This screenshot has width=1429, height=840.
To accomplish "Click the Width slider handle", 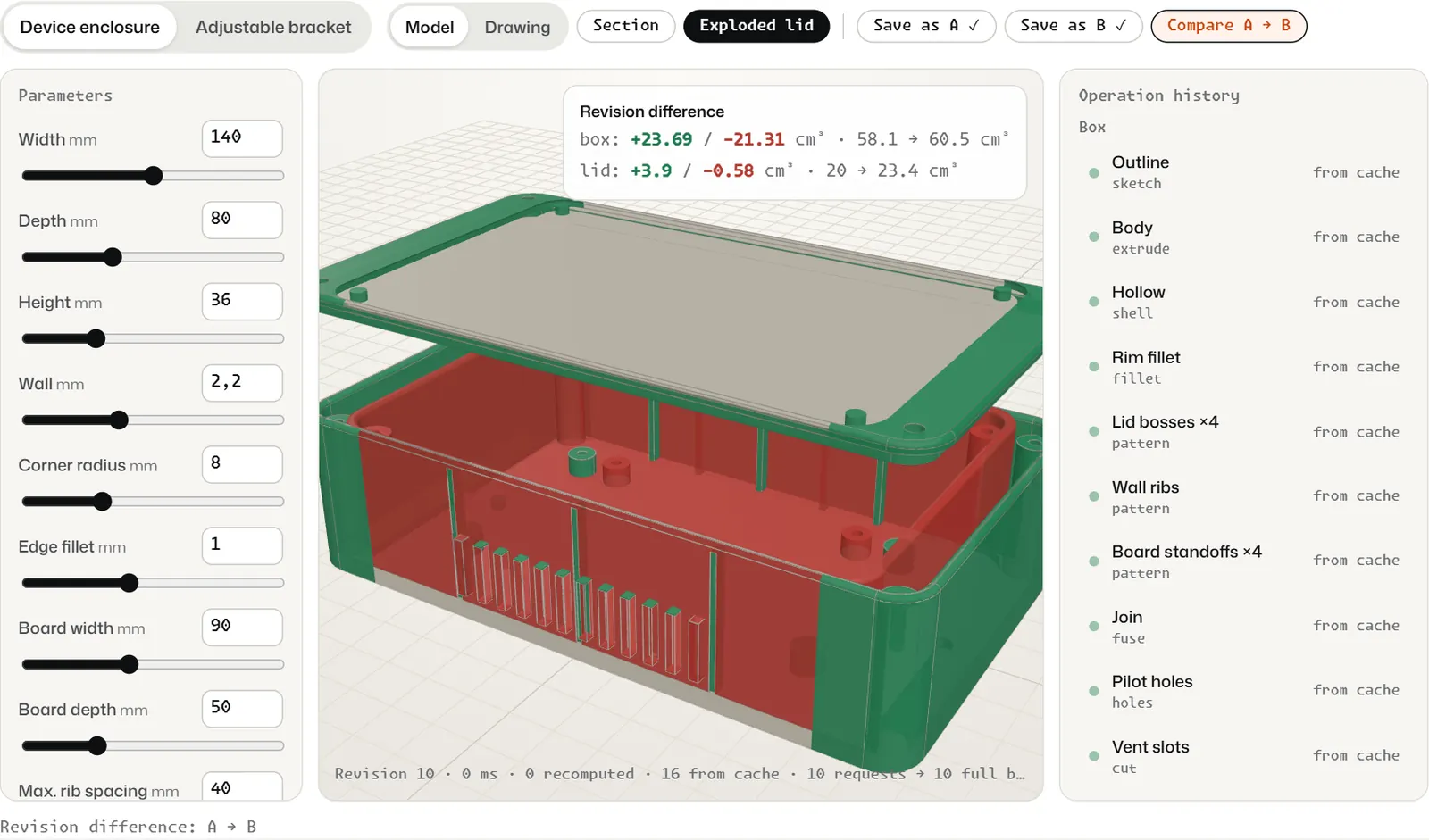I will [154, 176].
